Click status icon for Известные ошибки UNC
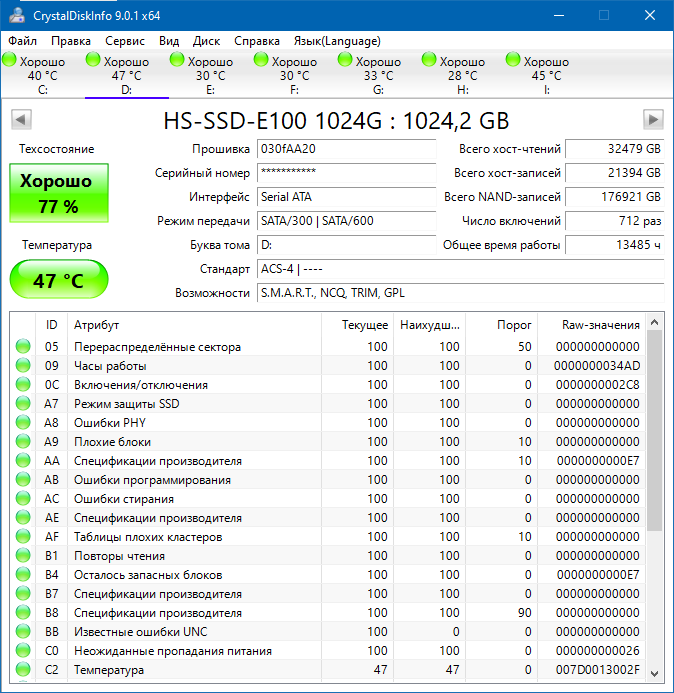Viewport: 674px width, 693px height. click(23, 632)
